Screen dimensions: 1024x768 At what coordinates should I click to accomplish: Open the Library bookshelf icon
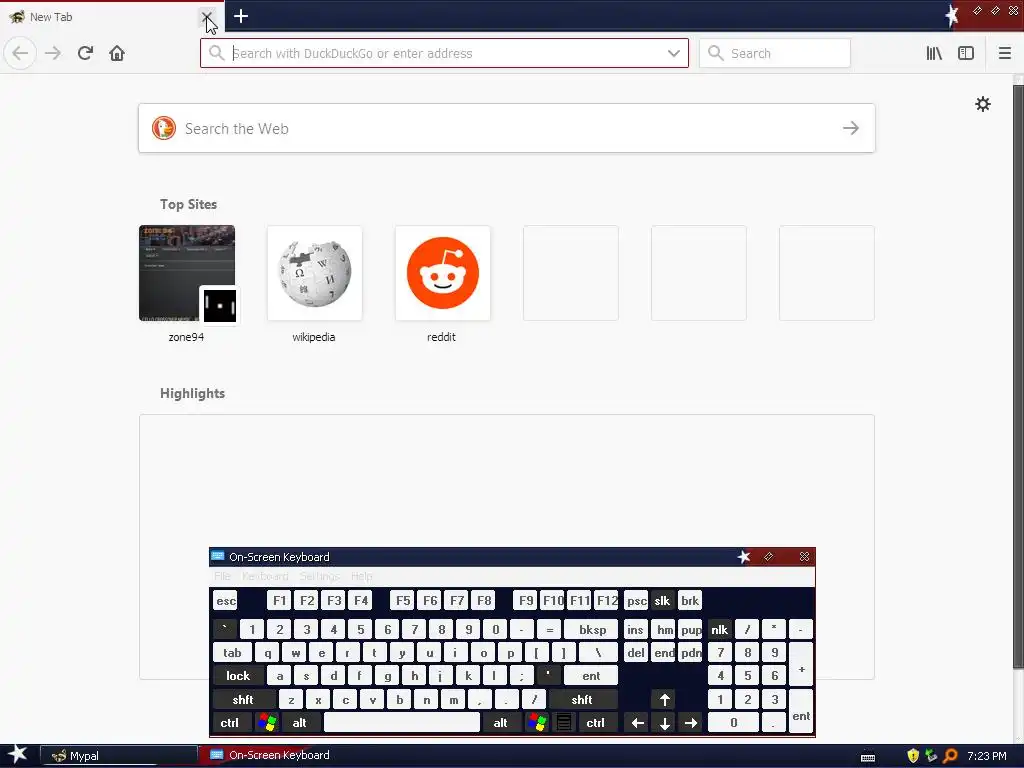[934, 53]
